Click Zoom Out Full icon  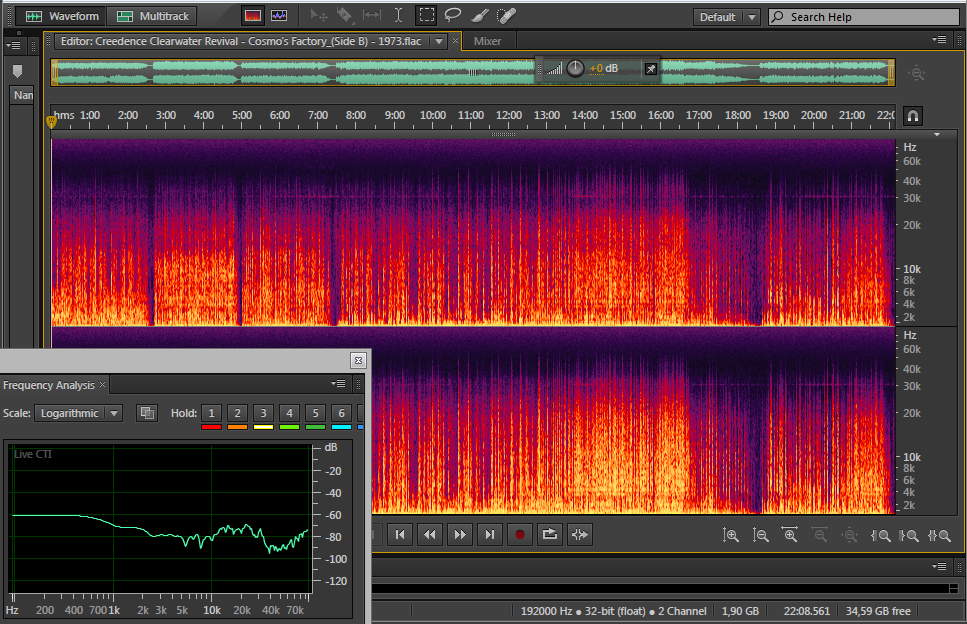point(850,535)
